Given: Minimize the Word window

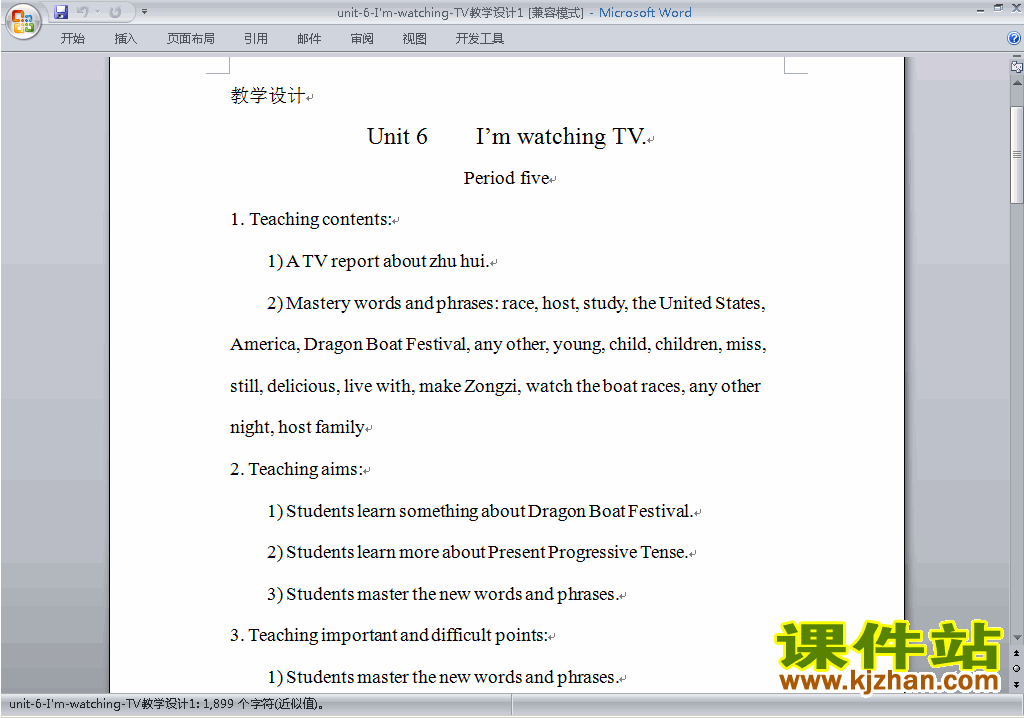Looking at the screenshot, I should [x=980, y=10].
